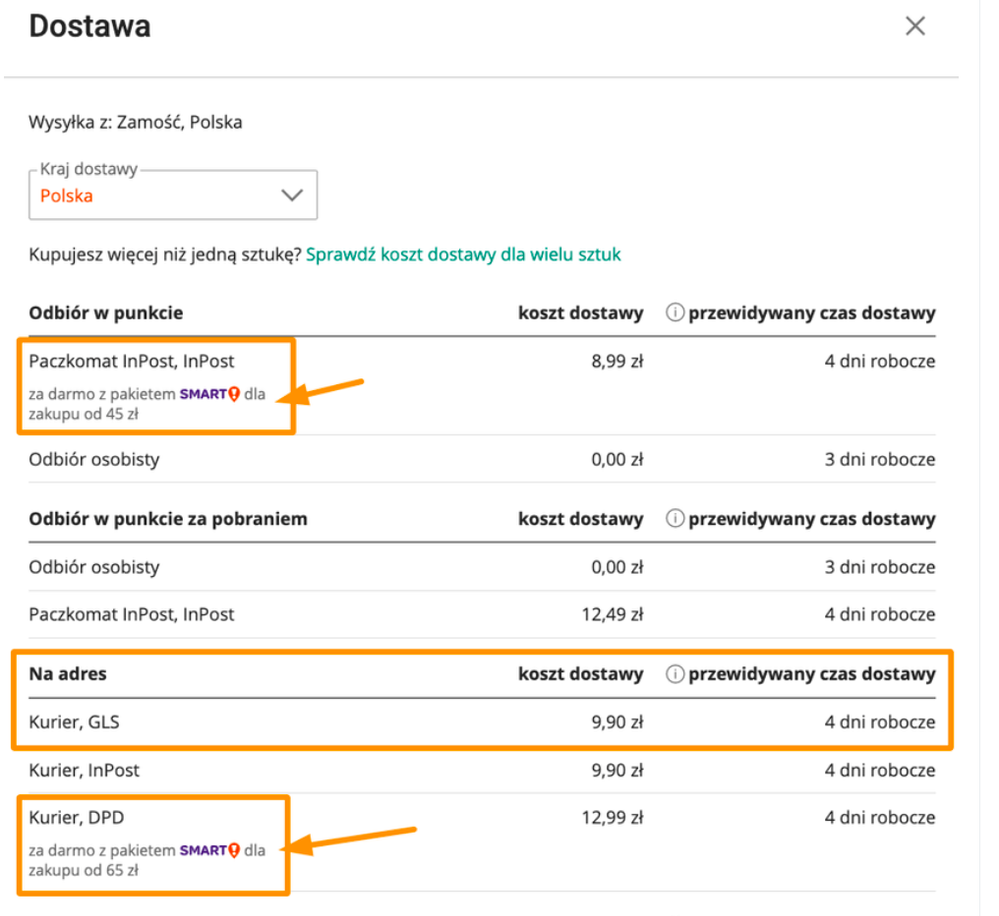The height and width of the screenshot is (916, 999).
Task: Select the Kurier, InPost delivery row
Action: point(84,770)
